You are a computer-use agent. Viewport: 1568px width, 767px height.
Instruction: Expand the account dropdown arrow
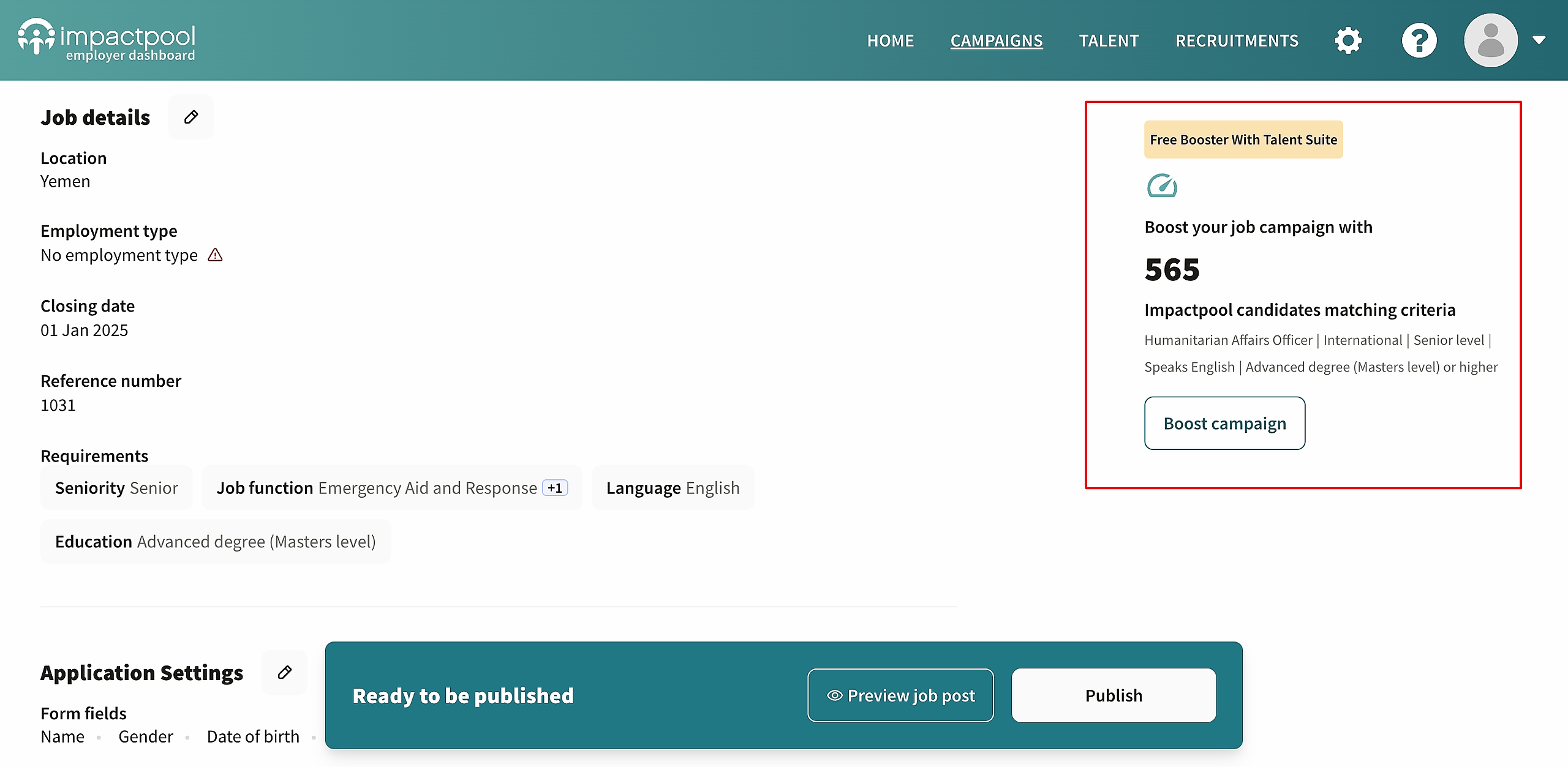1539,40
